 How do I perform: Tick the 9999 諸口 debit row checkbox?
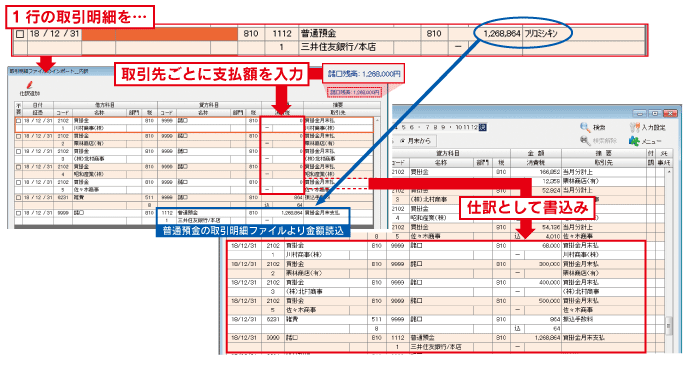pos(18,213)
